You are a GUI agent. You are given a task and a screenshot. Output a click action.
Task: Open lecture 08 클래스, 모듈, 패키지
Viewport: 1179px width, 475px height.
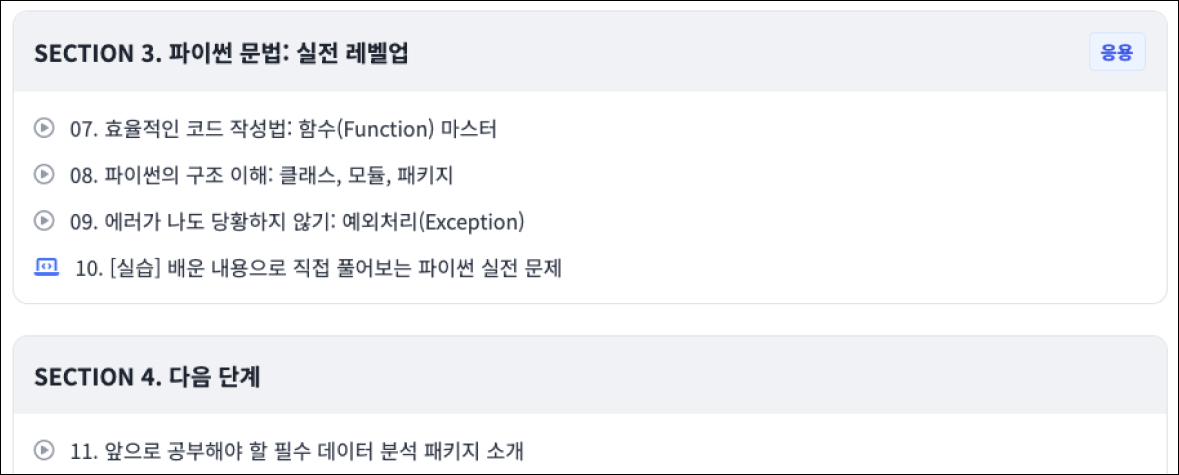[262, 175]
